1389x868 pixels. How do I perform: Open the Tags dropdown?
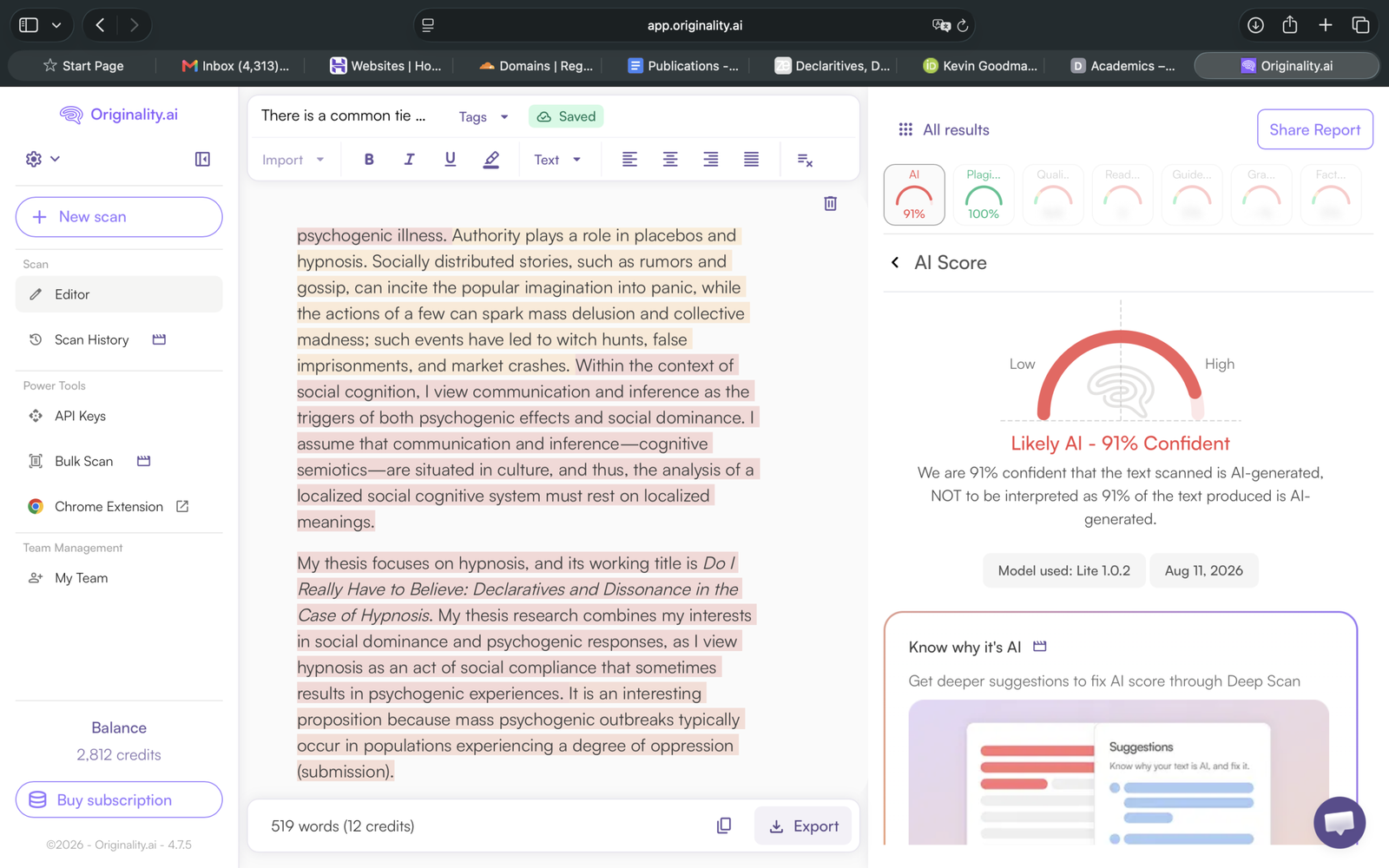tap(484, 116)
